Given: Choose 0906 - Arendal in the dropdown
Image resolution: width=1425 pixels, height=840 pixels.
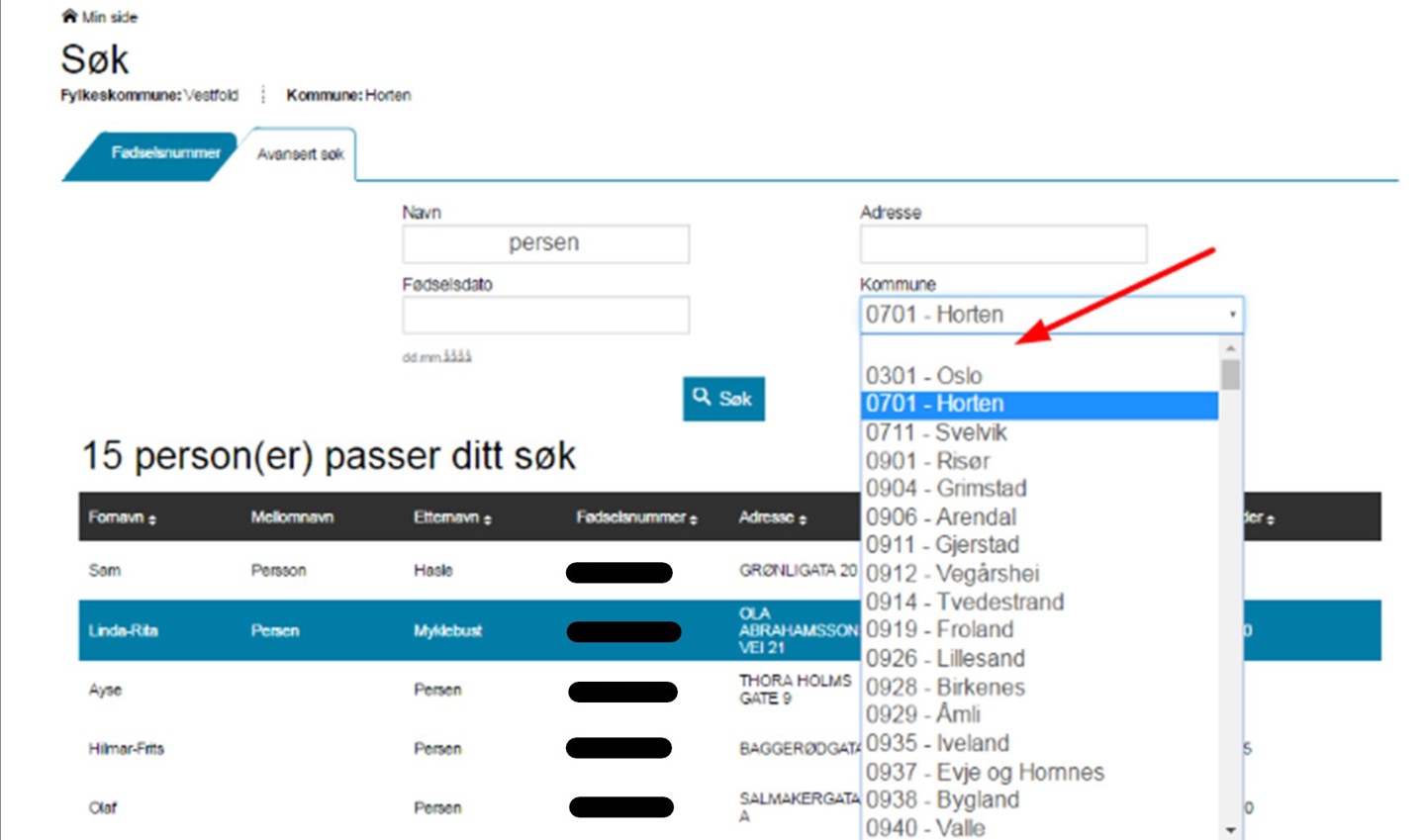Looking at the screenshot, I should [x=940, y=516].
